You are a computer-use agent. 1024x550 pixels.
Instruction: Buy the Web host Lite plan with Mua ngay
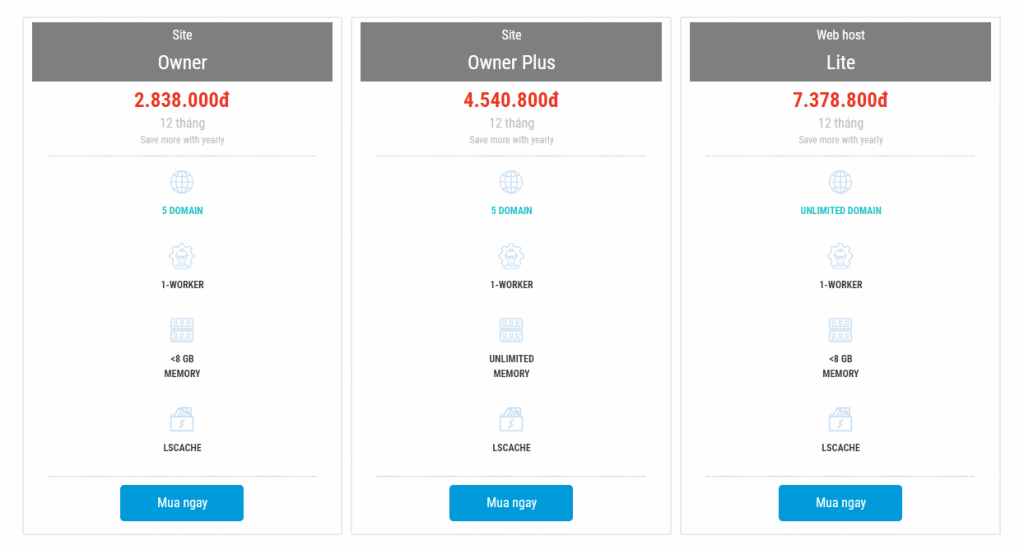(840, 503)
